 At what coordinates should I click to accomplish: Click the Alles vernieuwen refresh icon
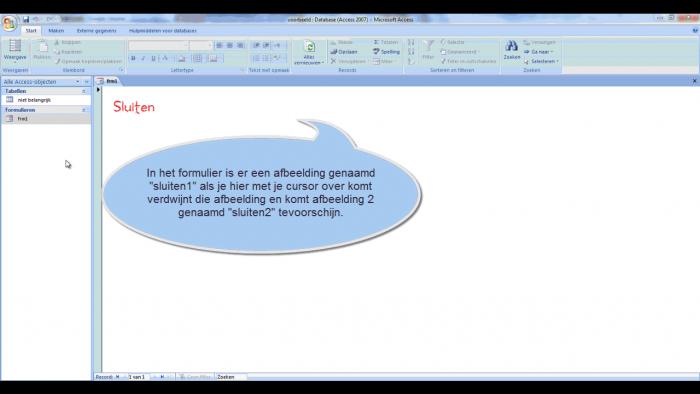click(x=309, y=46)
